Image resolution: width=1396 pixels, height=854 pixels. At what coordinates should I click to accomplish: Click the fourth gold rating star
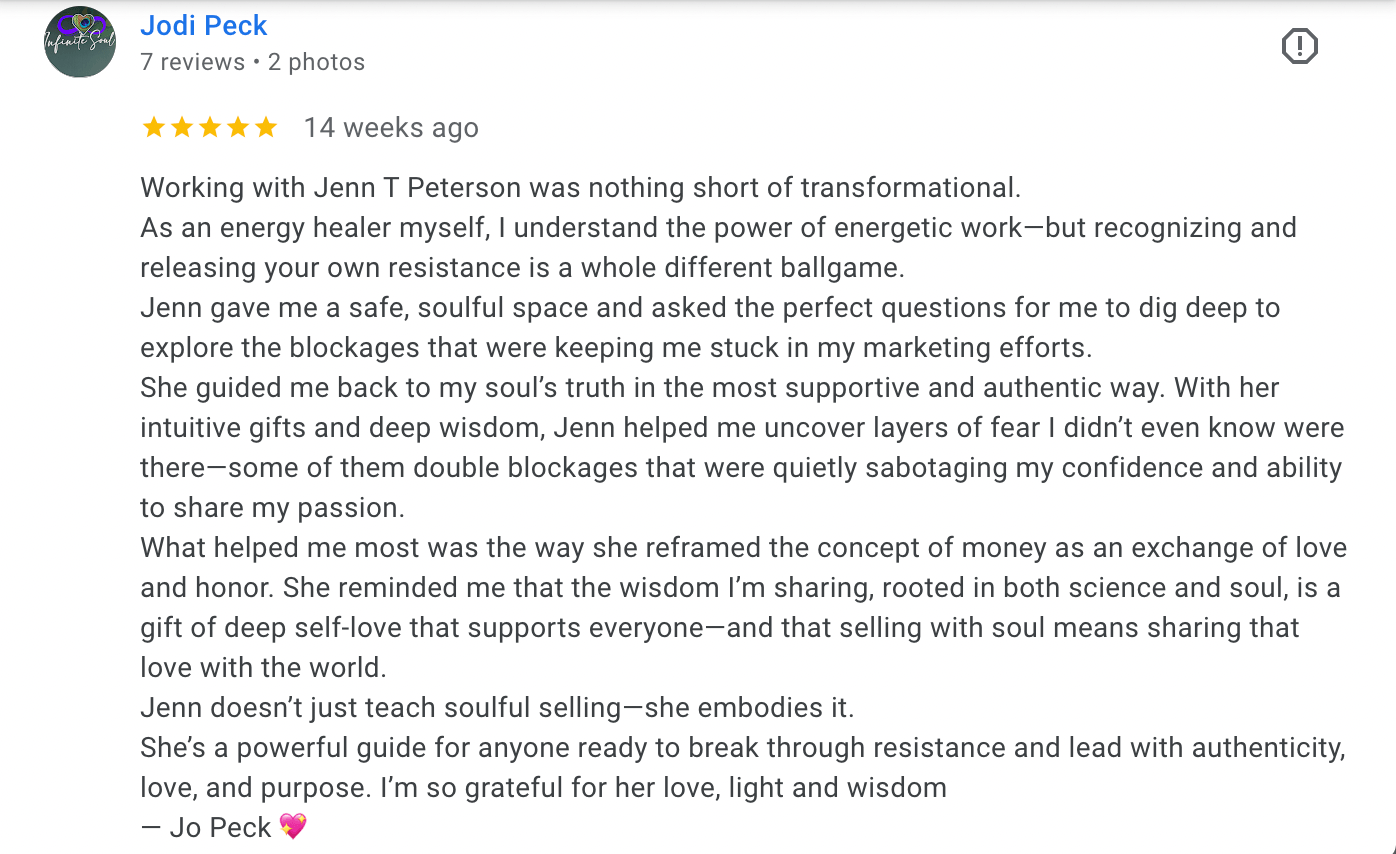pyautogui.click(x=237, y=128)
